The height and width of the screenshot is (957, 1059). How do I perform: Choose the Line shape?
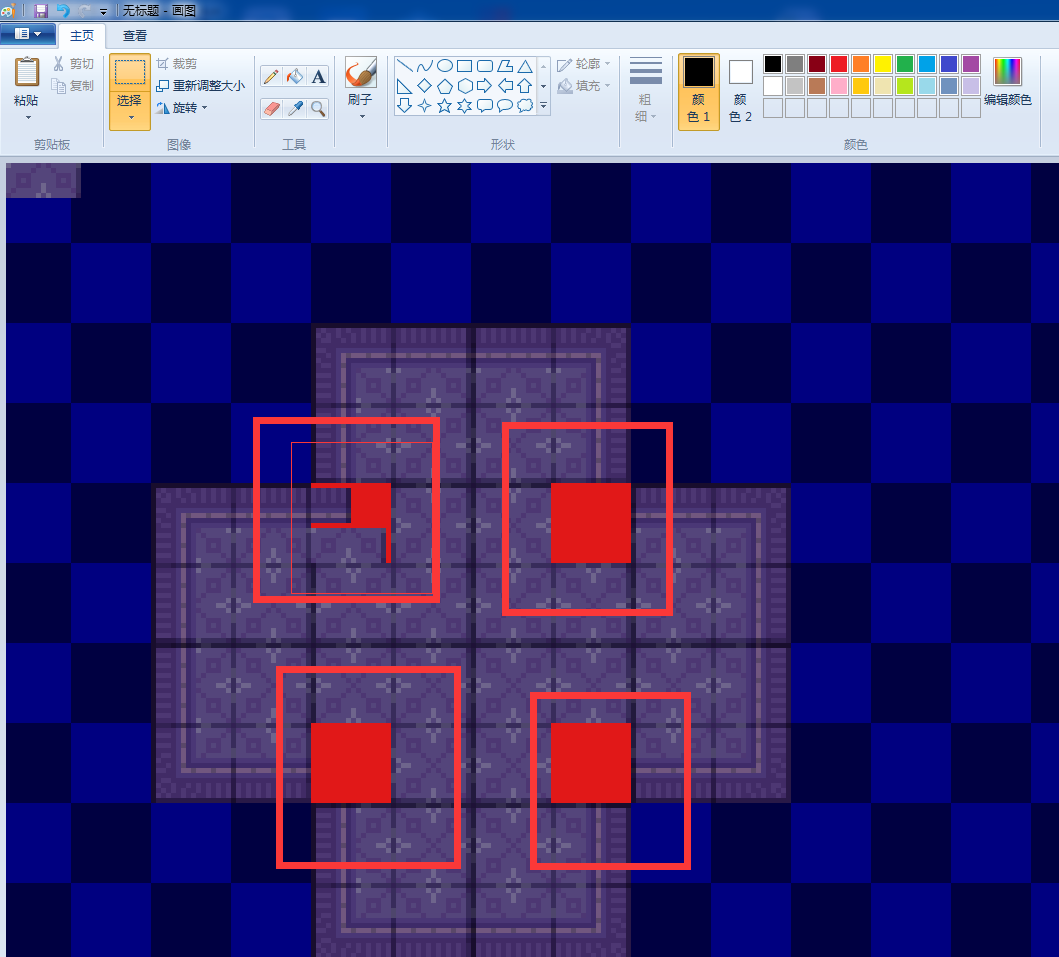(405, 66)
